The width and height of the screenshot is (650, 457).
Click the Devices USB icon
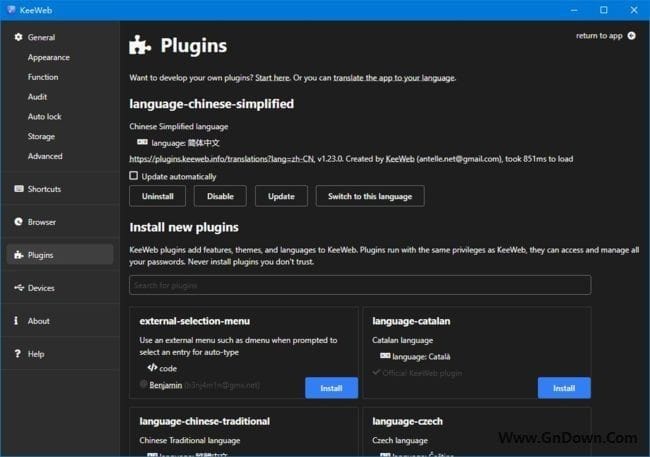pos(19,287)
